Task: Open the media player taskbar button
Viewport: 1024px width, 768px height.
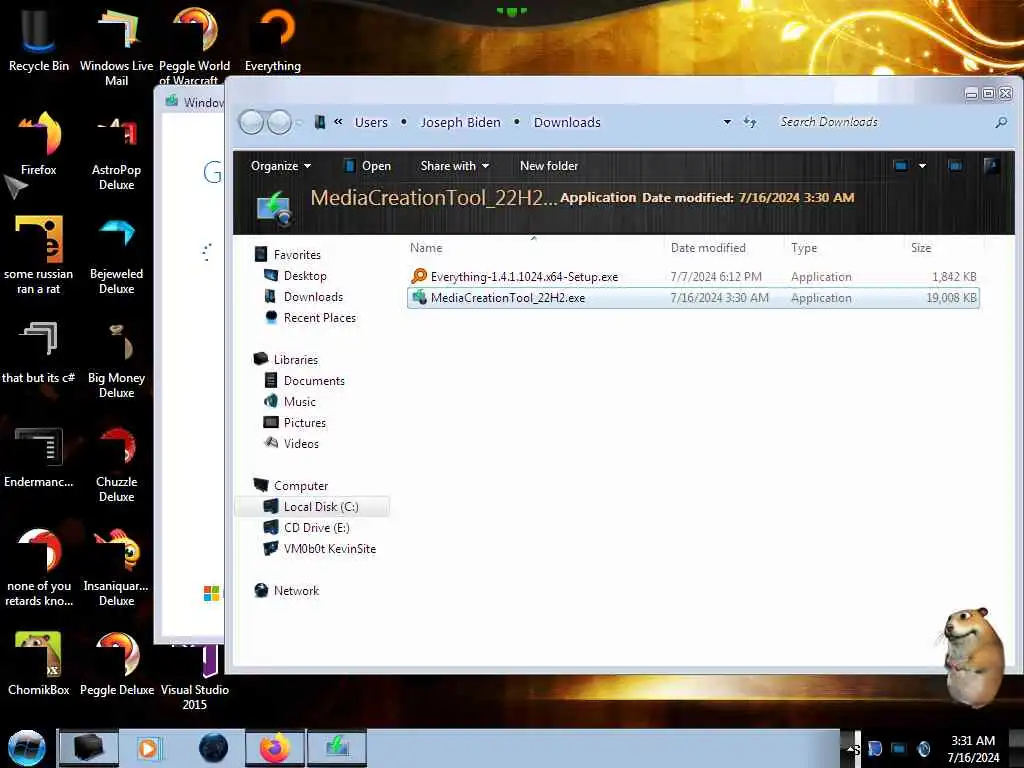Action: point(148,748)
